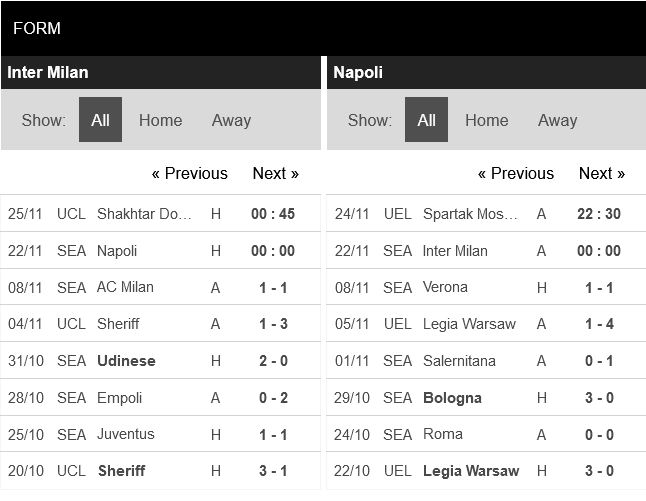Select Inter Milan's All filter tab
This screenshot has height=501, width=646.
pyautogui.click(x=100, y=120)
